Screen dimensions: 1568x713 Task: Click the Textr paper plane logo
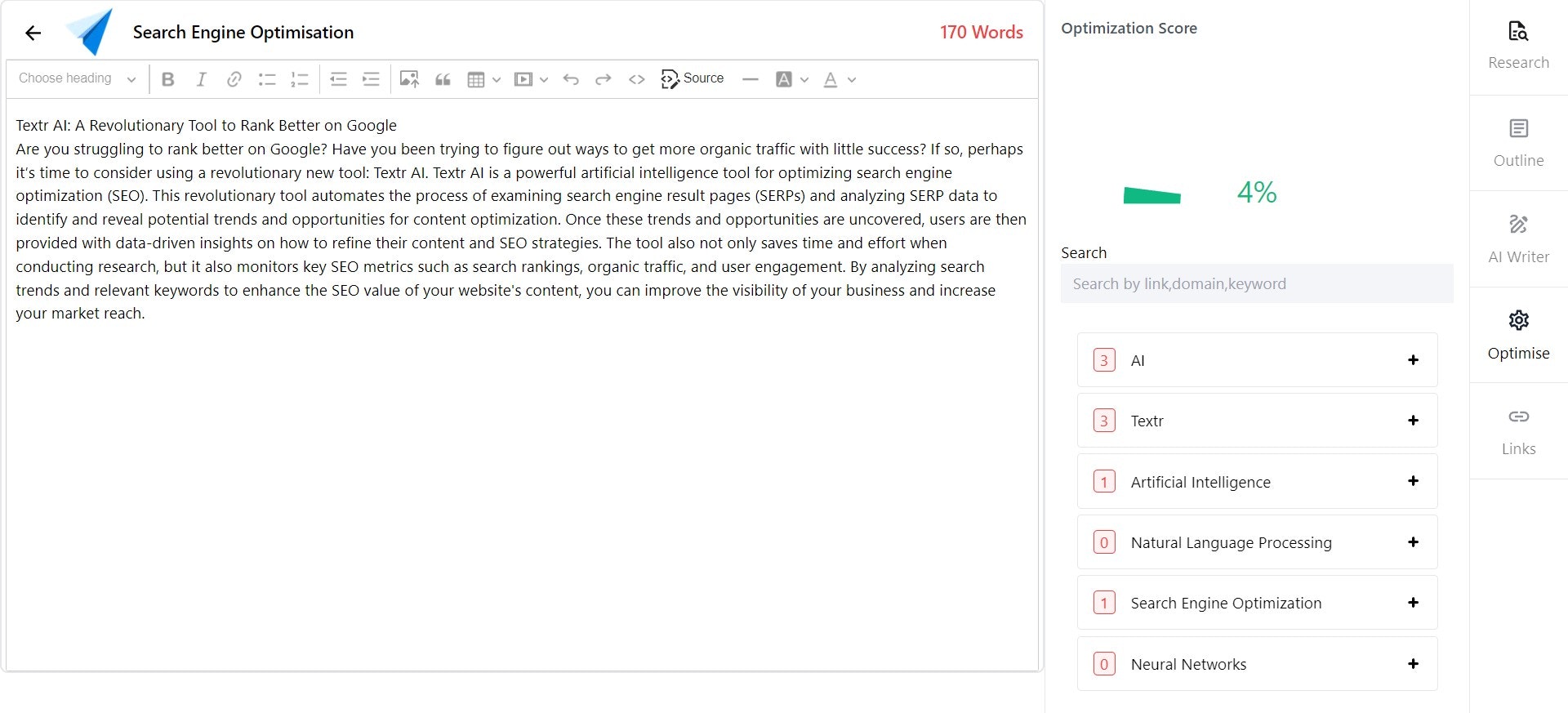[x=90, y=32]
